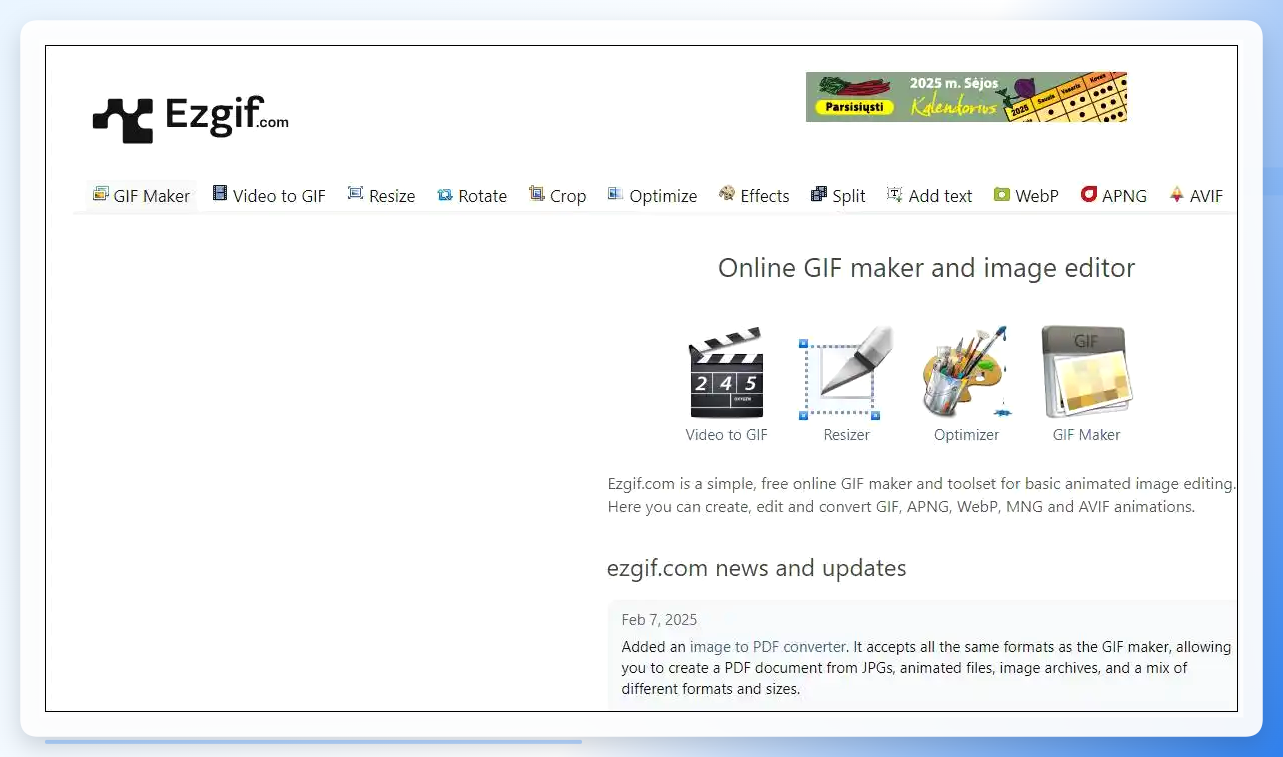This screenshot has height=757, width=1283.
Task: Click the 'Online GIF maker and image editor' heading
Action: coord(927,268)
